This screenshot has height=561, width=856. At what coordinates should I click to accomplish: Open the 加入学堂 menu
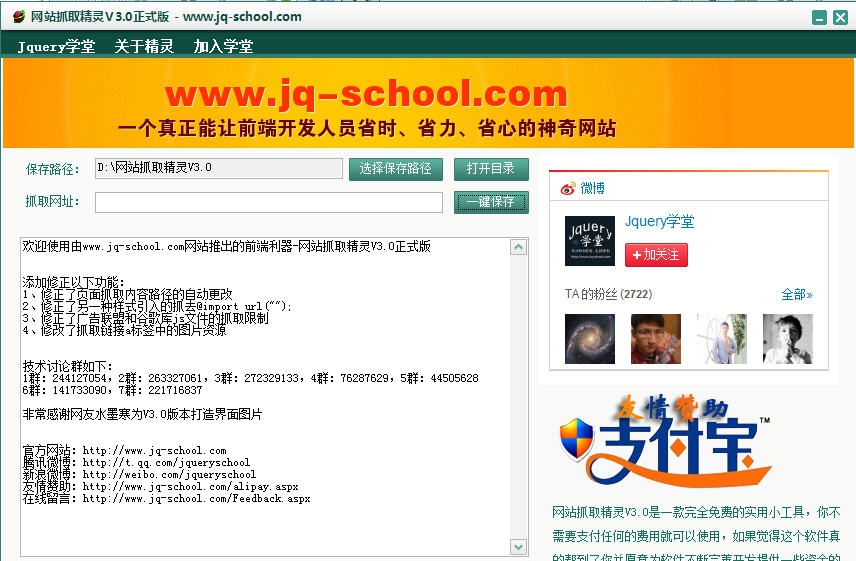[223, 46]
